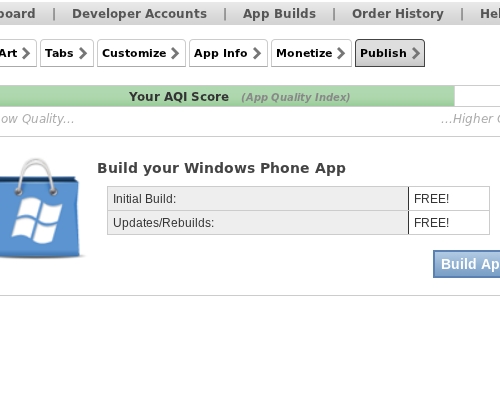
Task: Select the Tabs step
Action: 67,53
